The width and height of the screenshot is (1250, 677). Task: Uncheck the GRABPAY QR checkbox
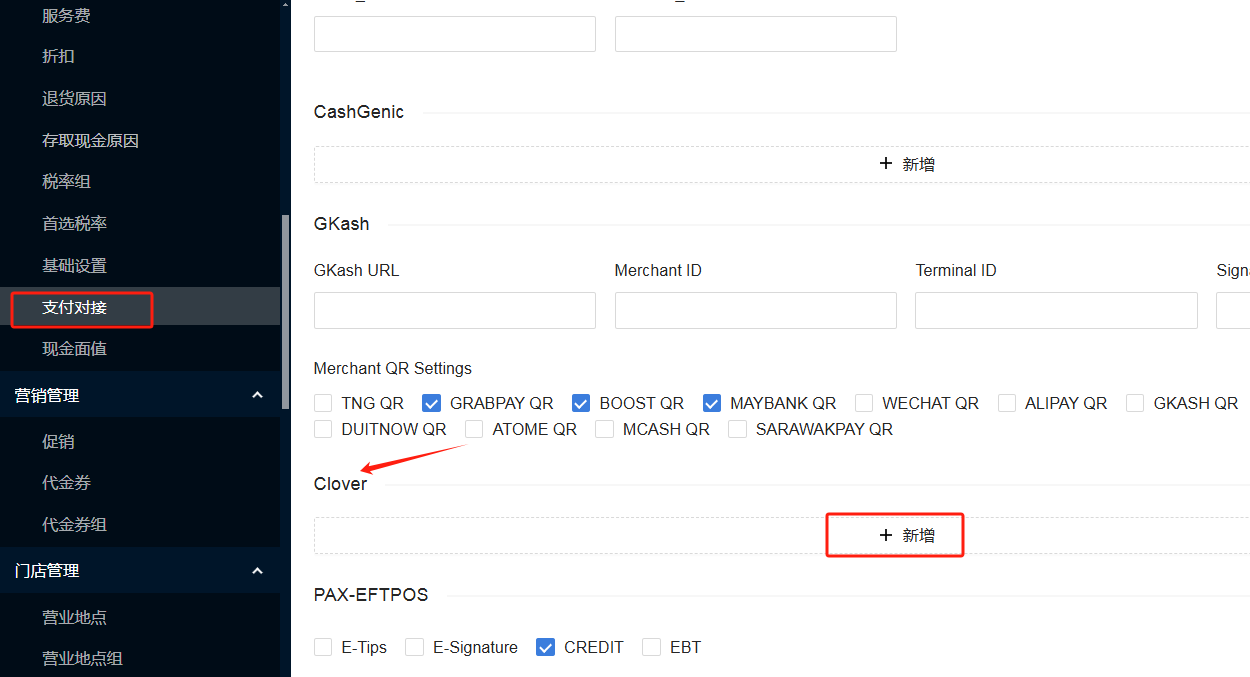pyautogui.click(x=432, y=403)
